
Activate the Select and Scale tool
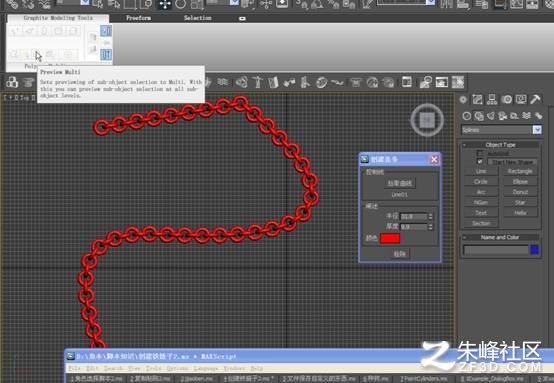[x=196, y=4]
